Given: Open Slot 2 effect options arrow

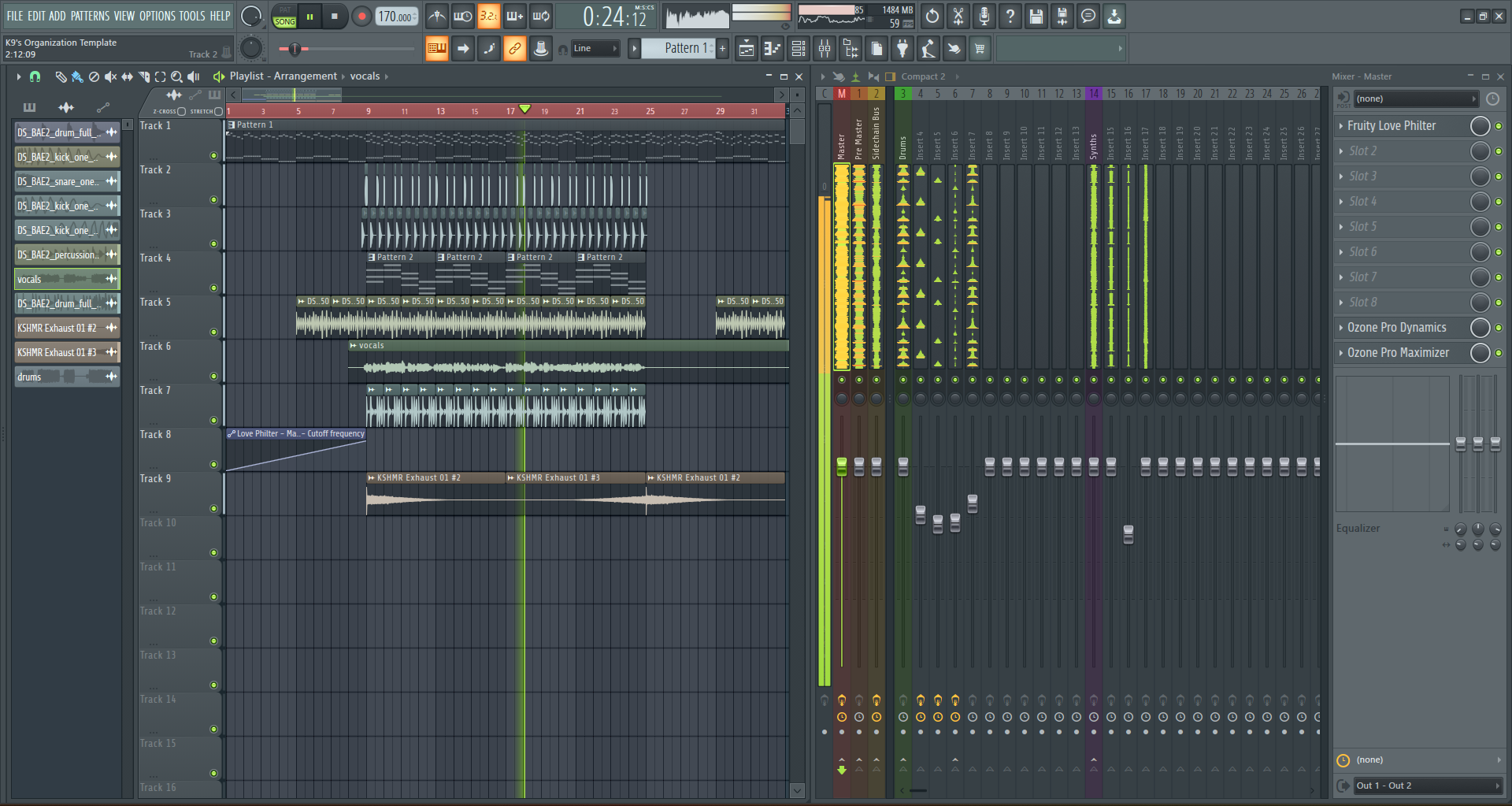Looking at the screenshot, I should coord(1341,151).
